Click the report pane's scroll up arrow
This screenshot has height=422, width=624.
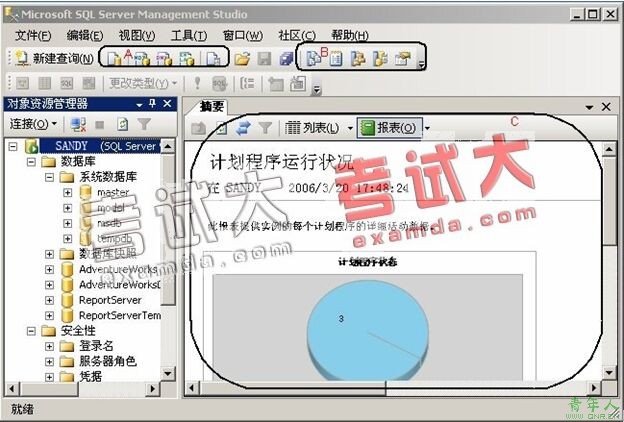[x=609, y=150]
